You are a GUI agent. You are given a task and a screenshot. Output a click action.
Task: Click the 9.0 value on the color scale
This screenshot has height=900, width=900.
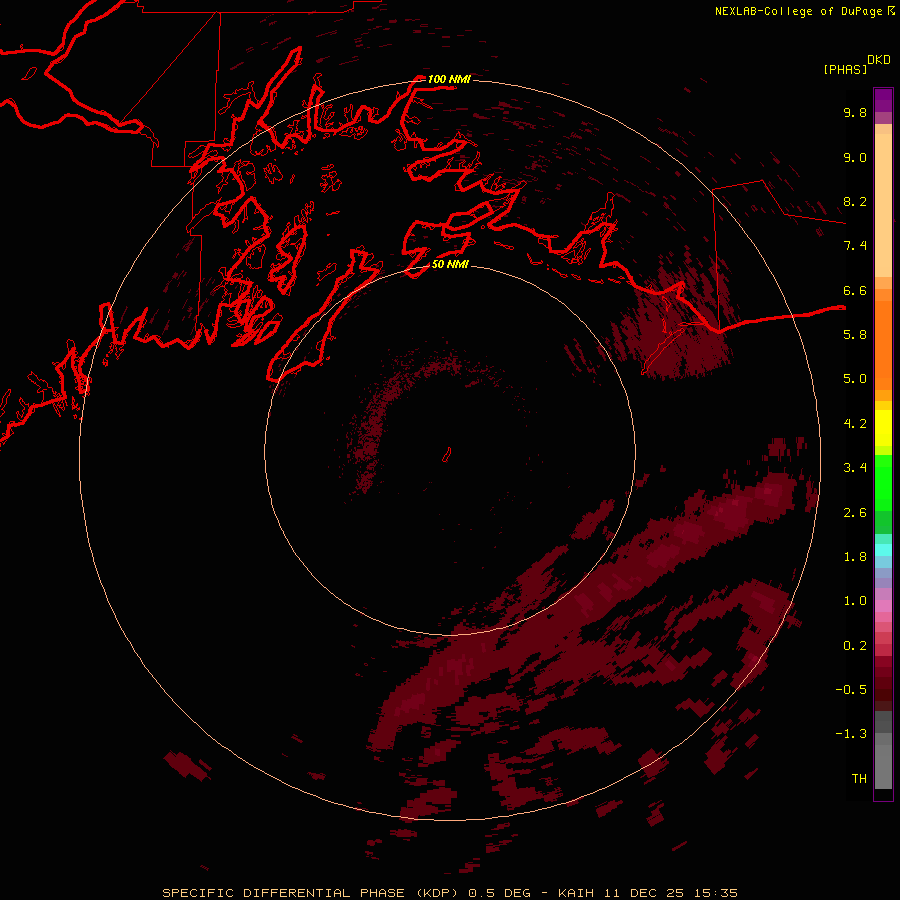tap(855, 157)
